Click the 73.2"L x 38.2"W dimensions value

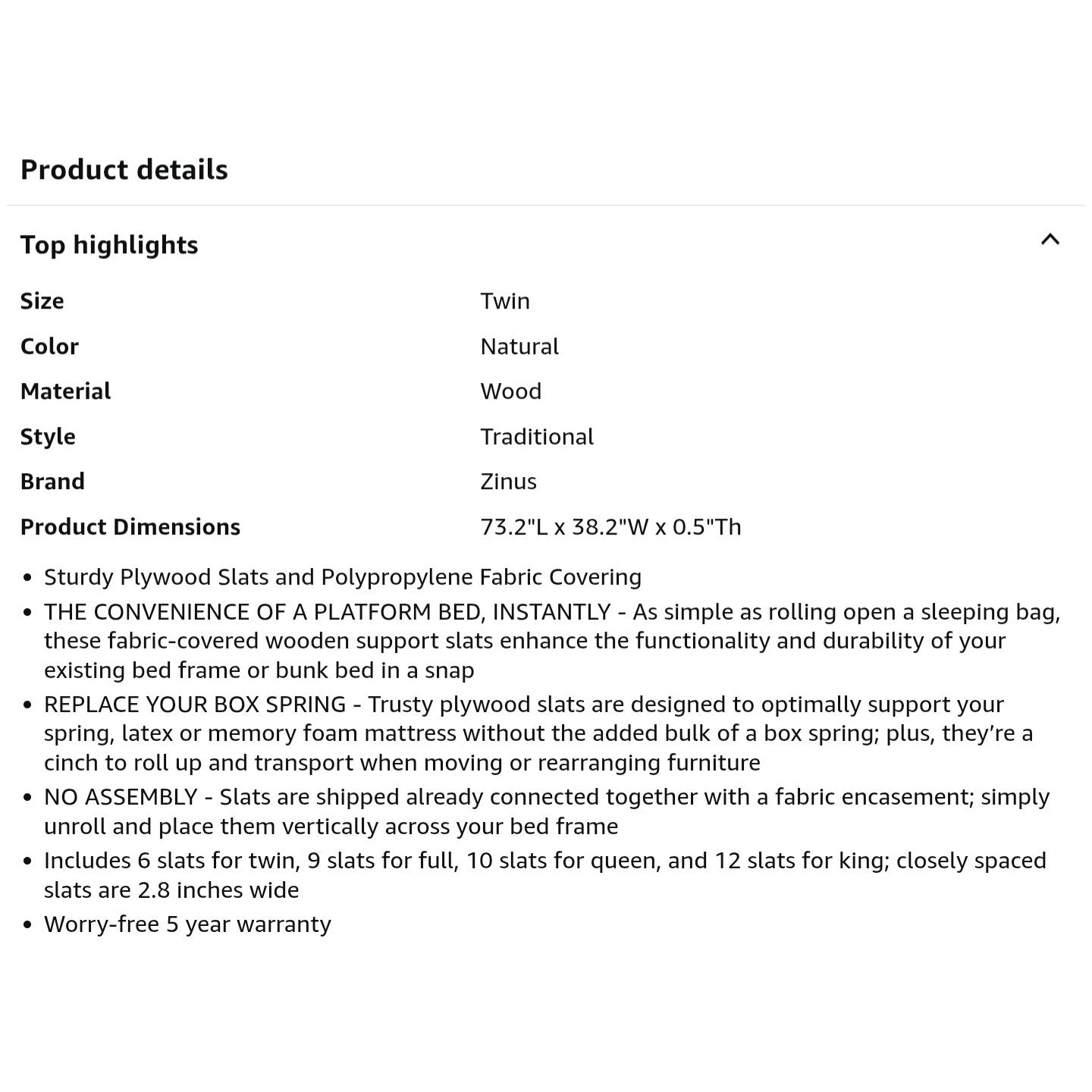click(610, 527)
